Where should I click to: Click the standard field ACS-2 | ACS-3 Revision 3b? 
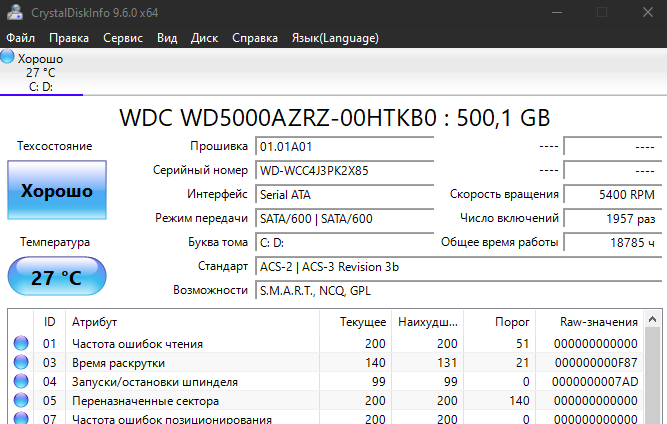point(459,267)
